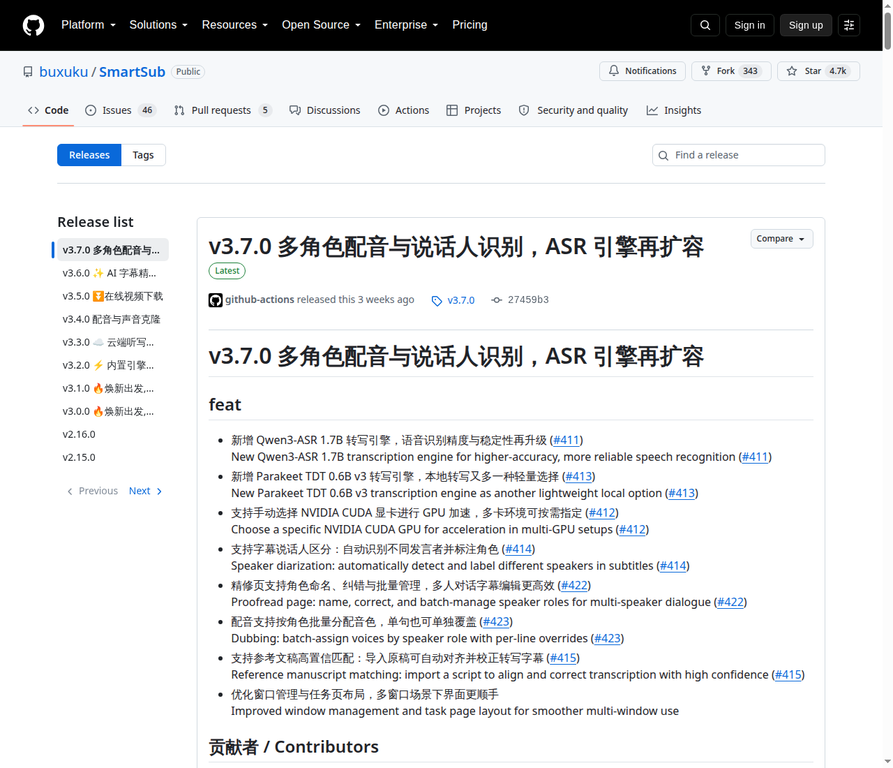Open the Pull requests tab
The width and height of the screenshot is (893, 768).
(223, 110)
